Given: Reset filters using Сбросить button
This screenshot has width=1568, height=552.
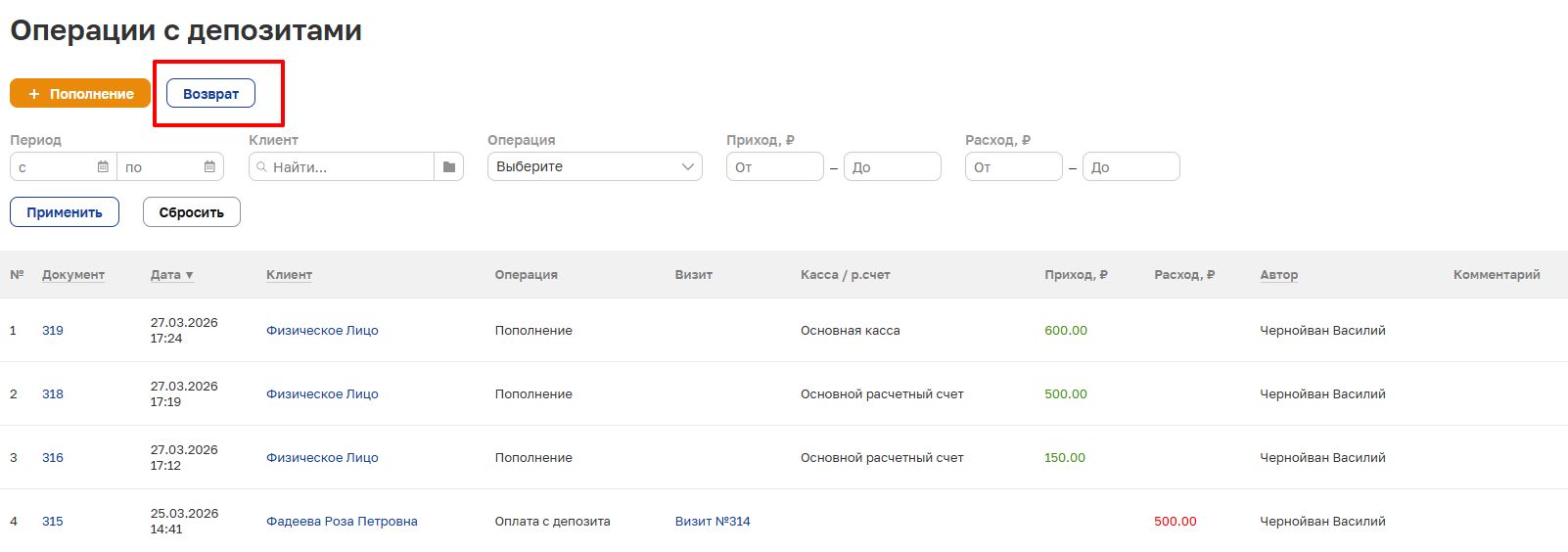Looking at the screenshot, I should click(192, 212).
